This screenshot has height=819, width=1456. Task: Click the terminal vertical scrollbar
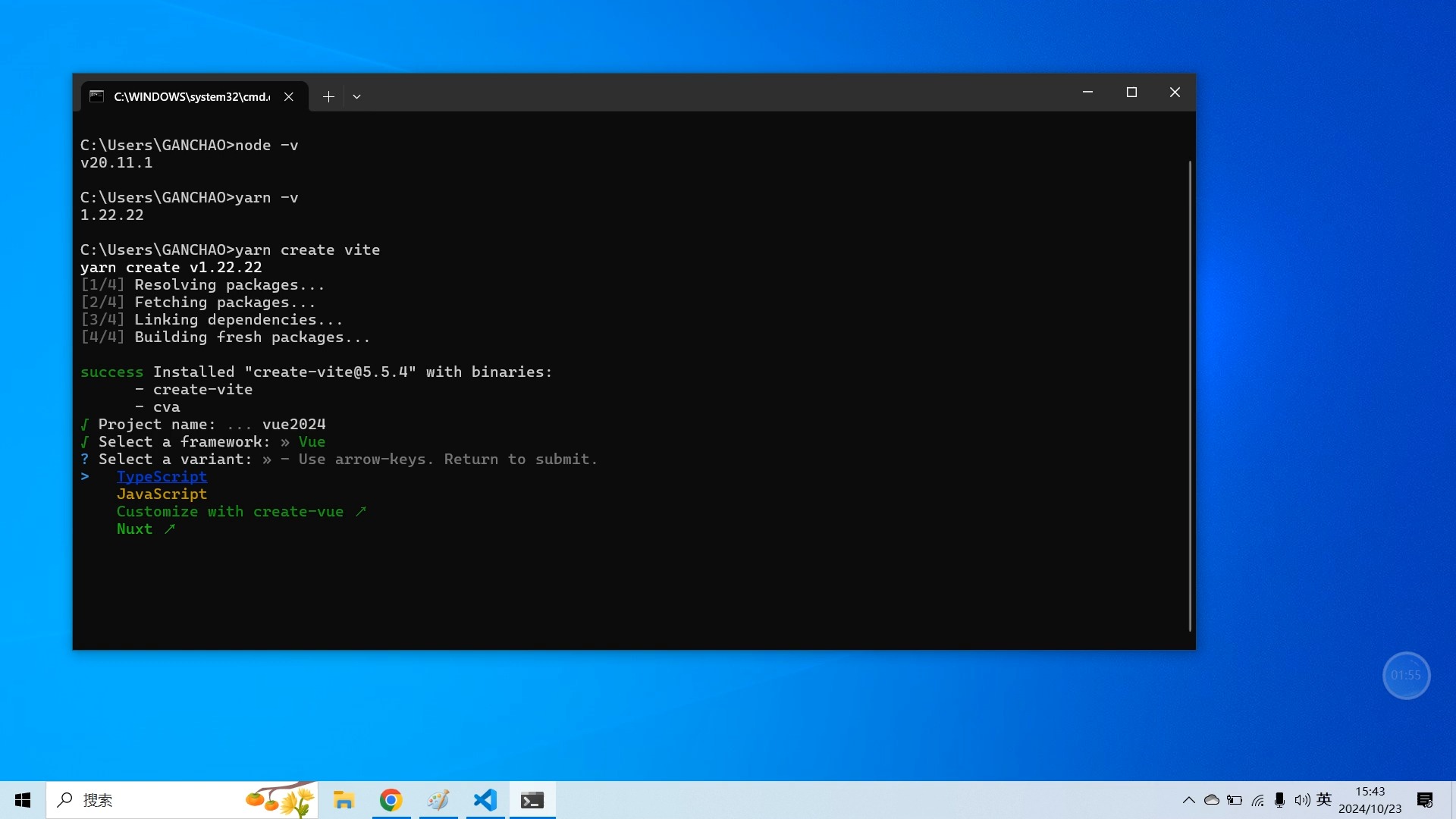click(x=1190, y=394)
